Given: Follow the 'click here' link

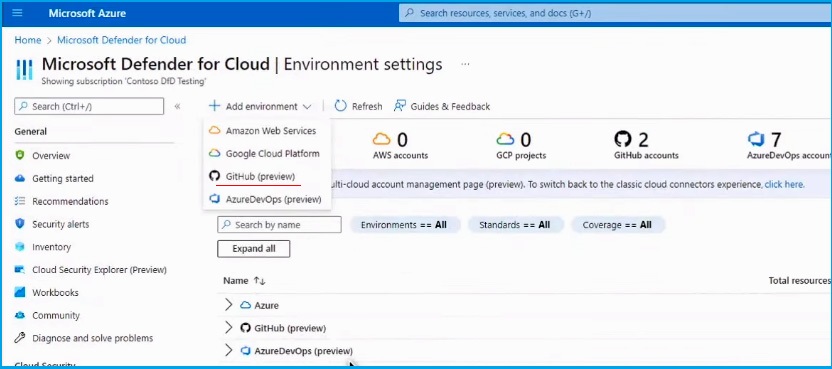Looking at the screenshot, I should click(x=784, y=185).
